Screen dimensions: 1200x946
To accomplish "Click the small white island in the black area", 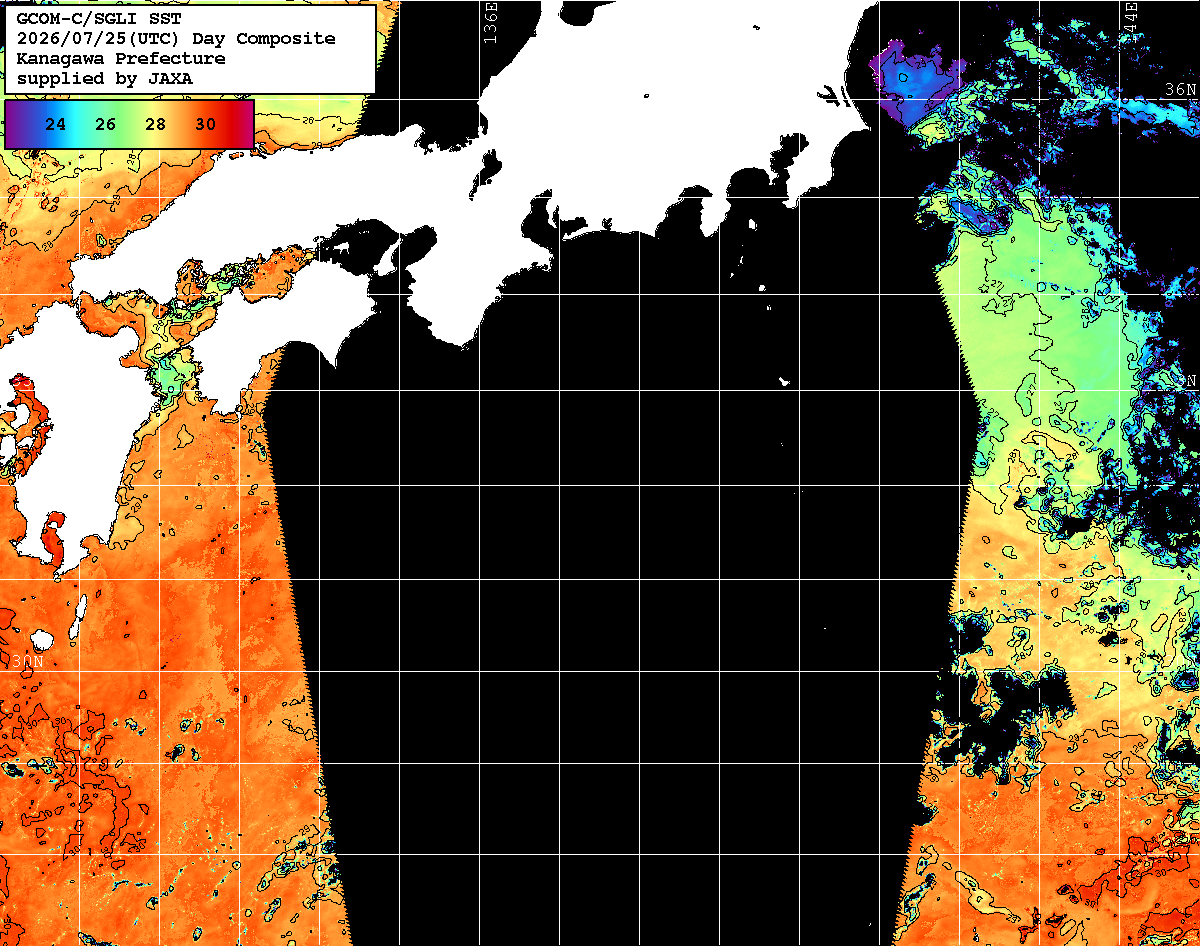I will (785, 381).
